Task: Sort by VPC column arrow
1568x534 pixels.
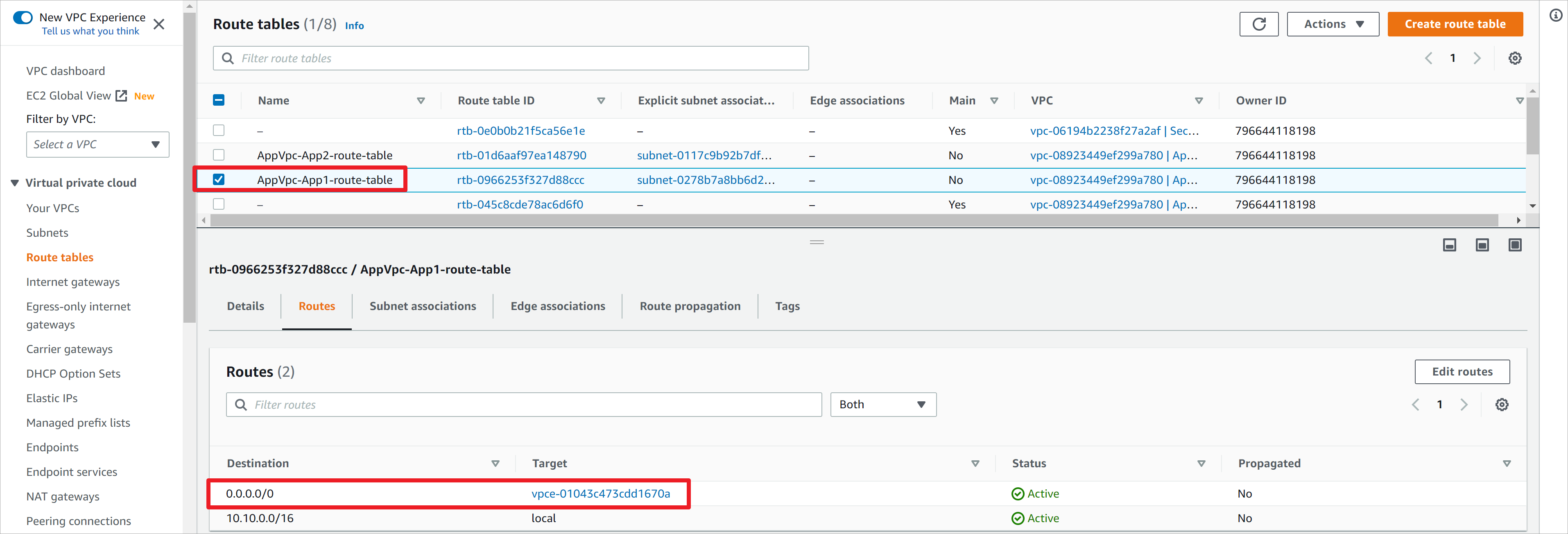Action: click(1199, 101)
